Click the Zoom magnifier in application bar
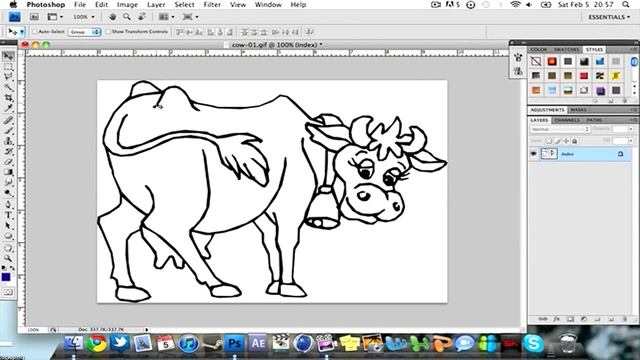 coord(127,17)
